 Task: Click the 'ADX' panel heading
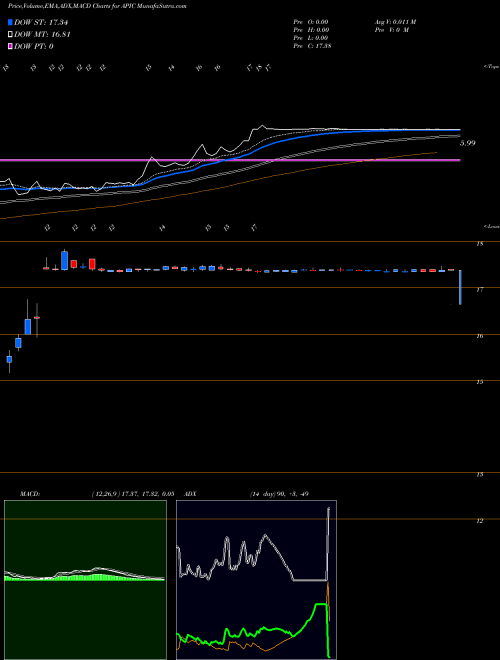(190, 494)
